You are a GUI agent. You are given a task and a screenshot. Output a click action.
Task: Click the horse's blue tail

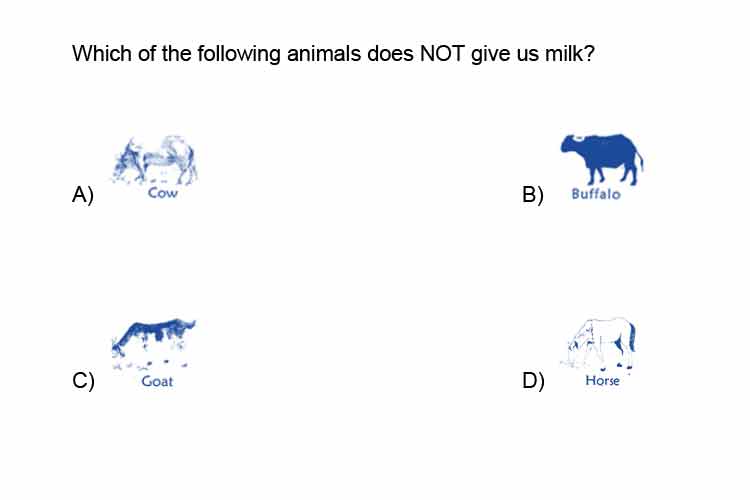pyautogui.click(x=632, y=337)
